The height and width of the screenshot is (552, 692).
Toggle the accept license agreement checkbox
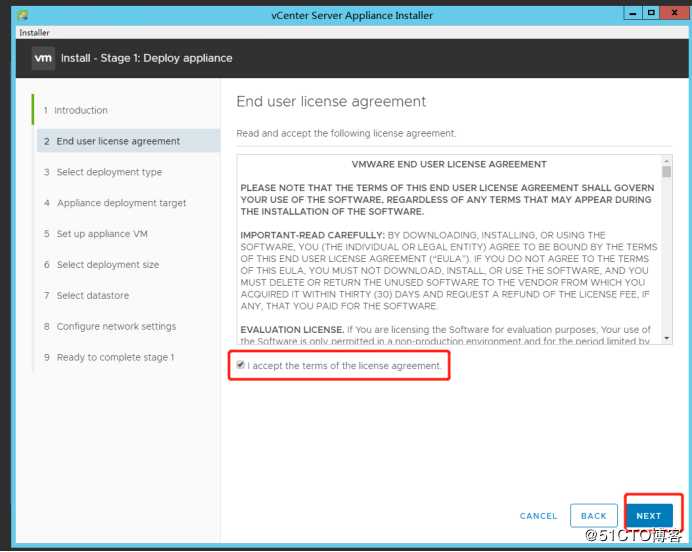click(x=241, y=364)
